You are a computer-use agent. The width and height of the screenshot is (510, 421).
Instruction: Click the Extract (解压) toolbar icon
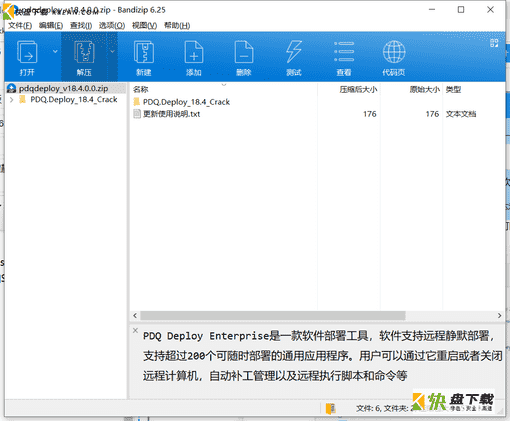point(84,52)
